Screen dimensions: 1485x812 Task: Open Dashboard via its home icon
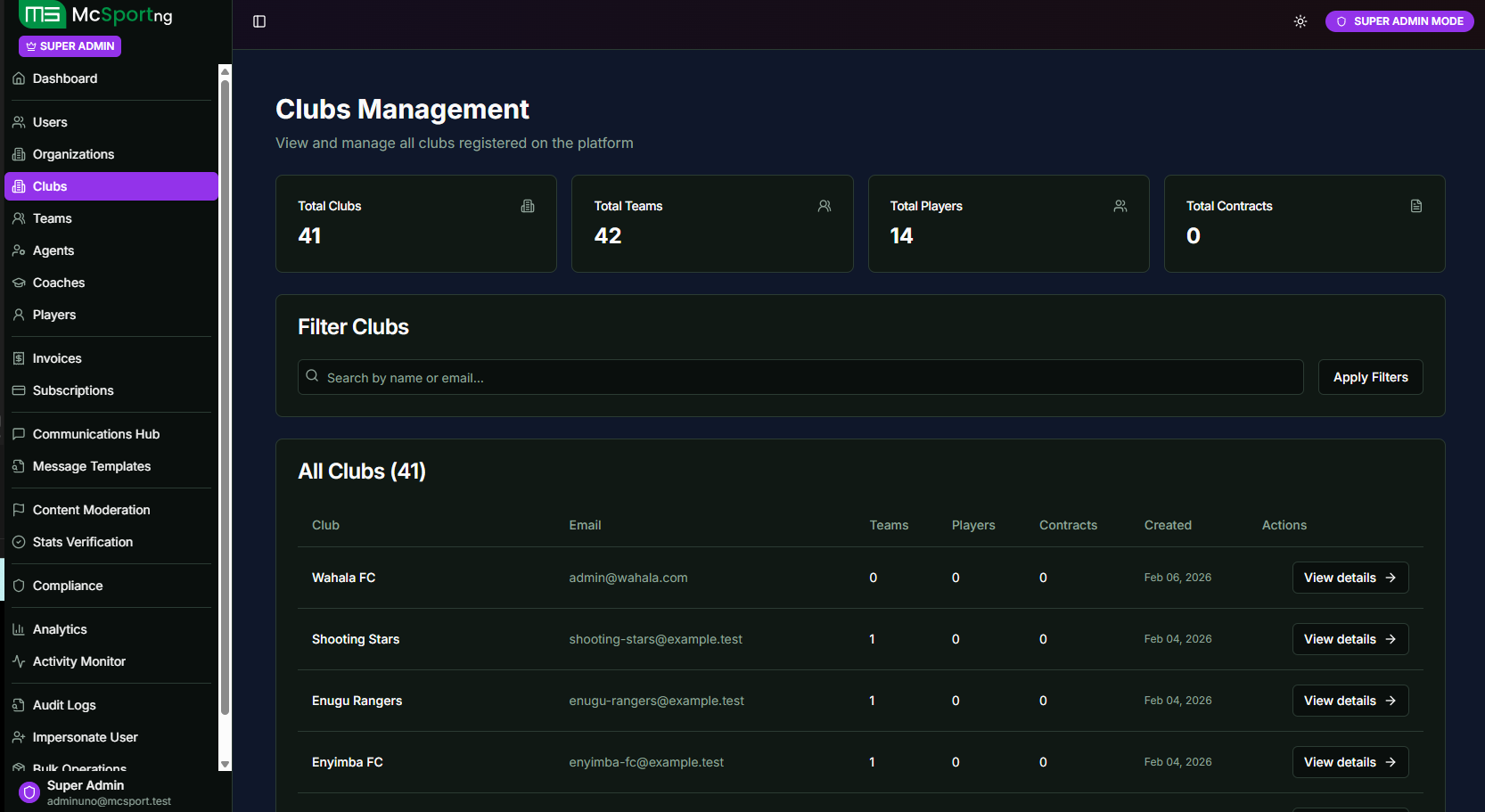point(19,78)
